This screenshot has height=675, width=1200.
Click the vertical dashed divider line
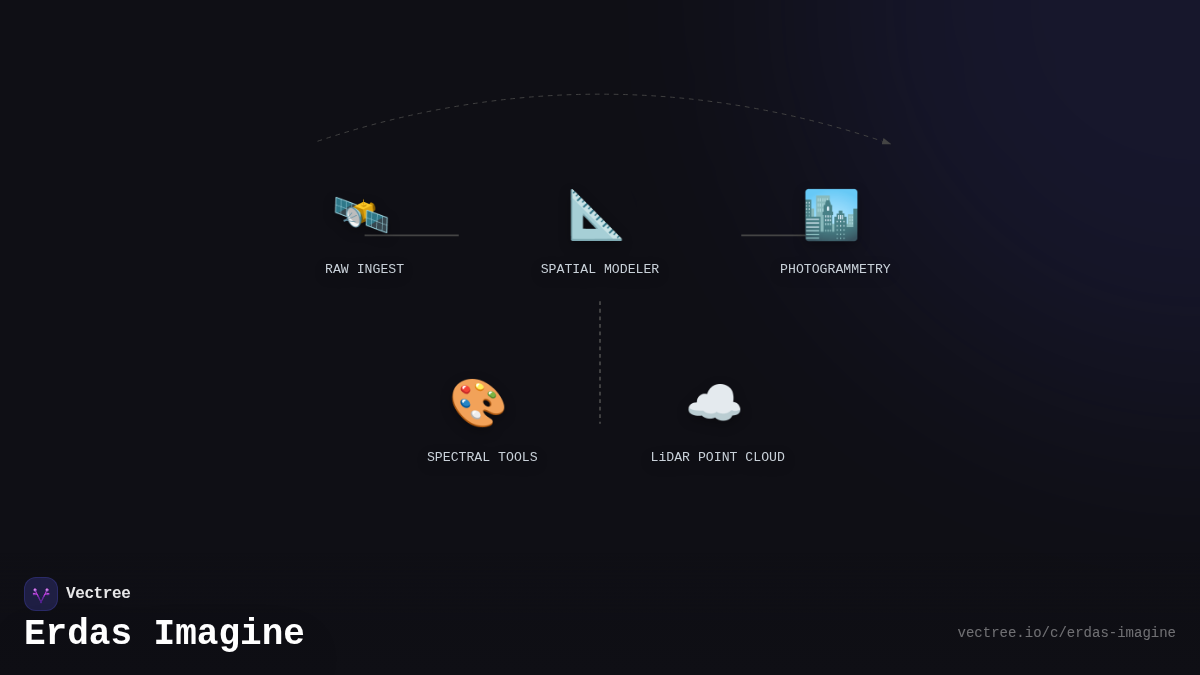(600, 362)
